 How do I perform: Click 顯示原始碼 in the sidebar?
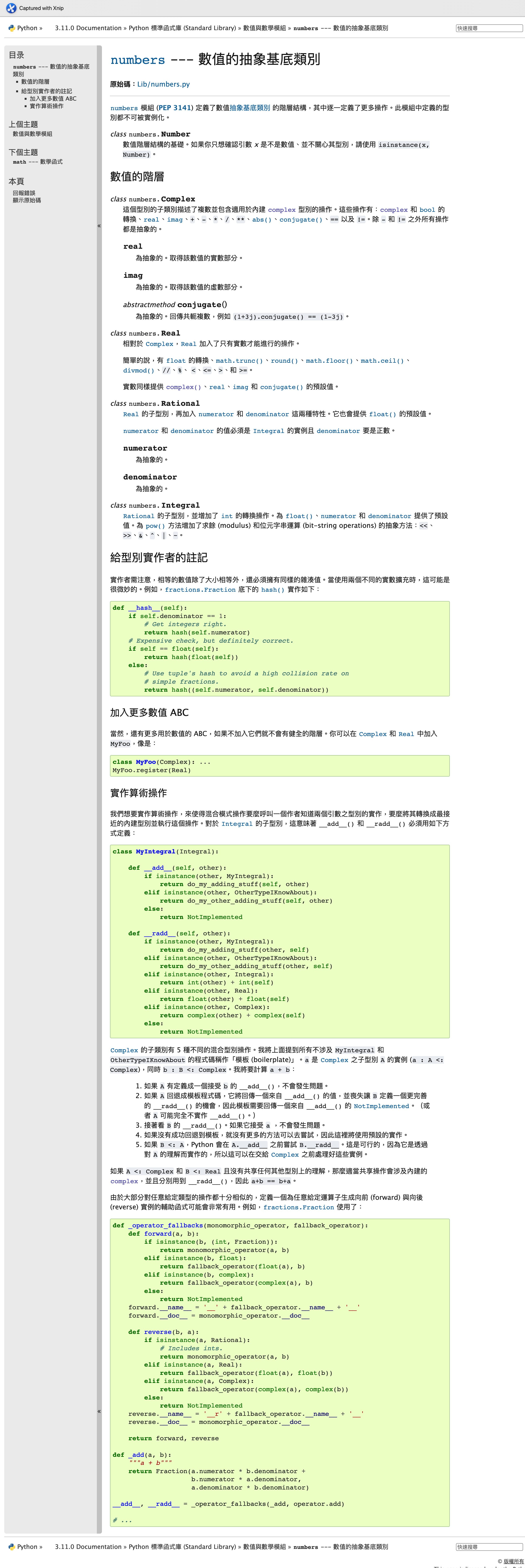27,200
